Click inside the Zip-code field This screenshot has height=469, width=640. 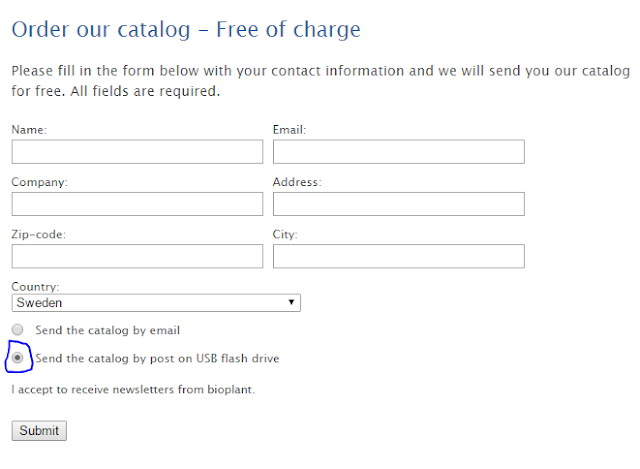click(x=137, y=256)
